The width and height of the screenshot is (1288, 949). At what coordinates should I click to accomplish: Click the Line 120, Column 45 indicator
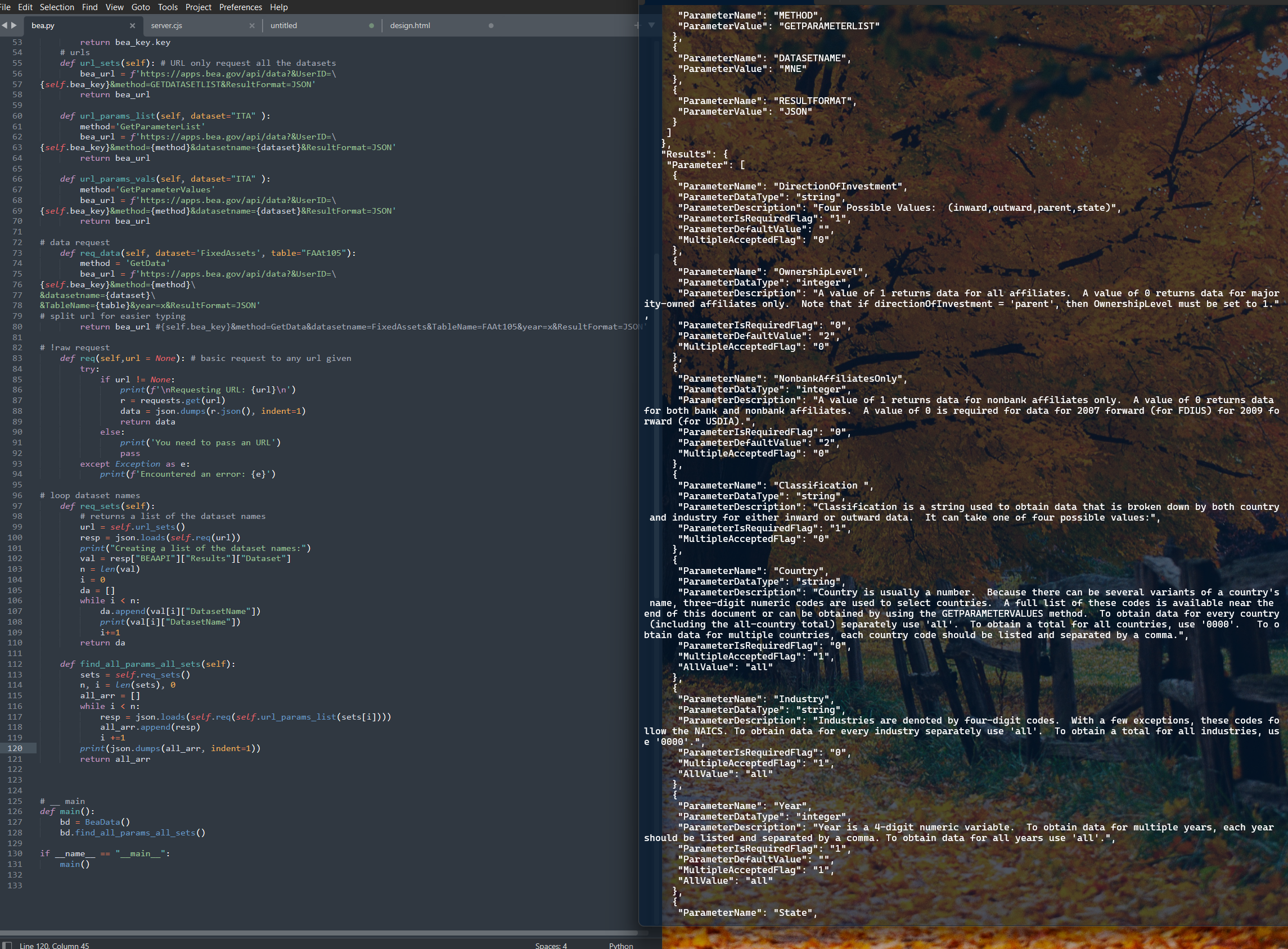54,945
